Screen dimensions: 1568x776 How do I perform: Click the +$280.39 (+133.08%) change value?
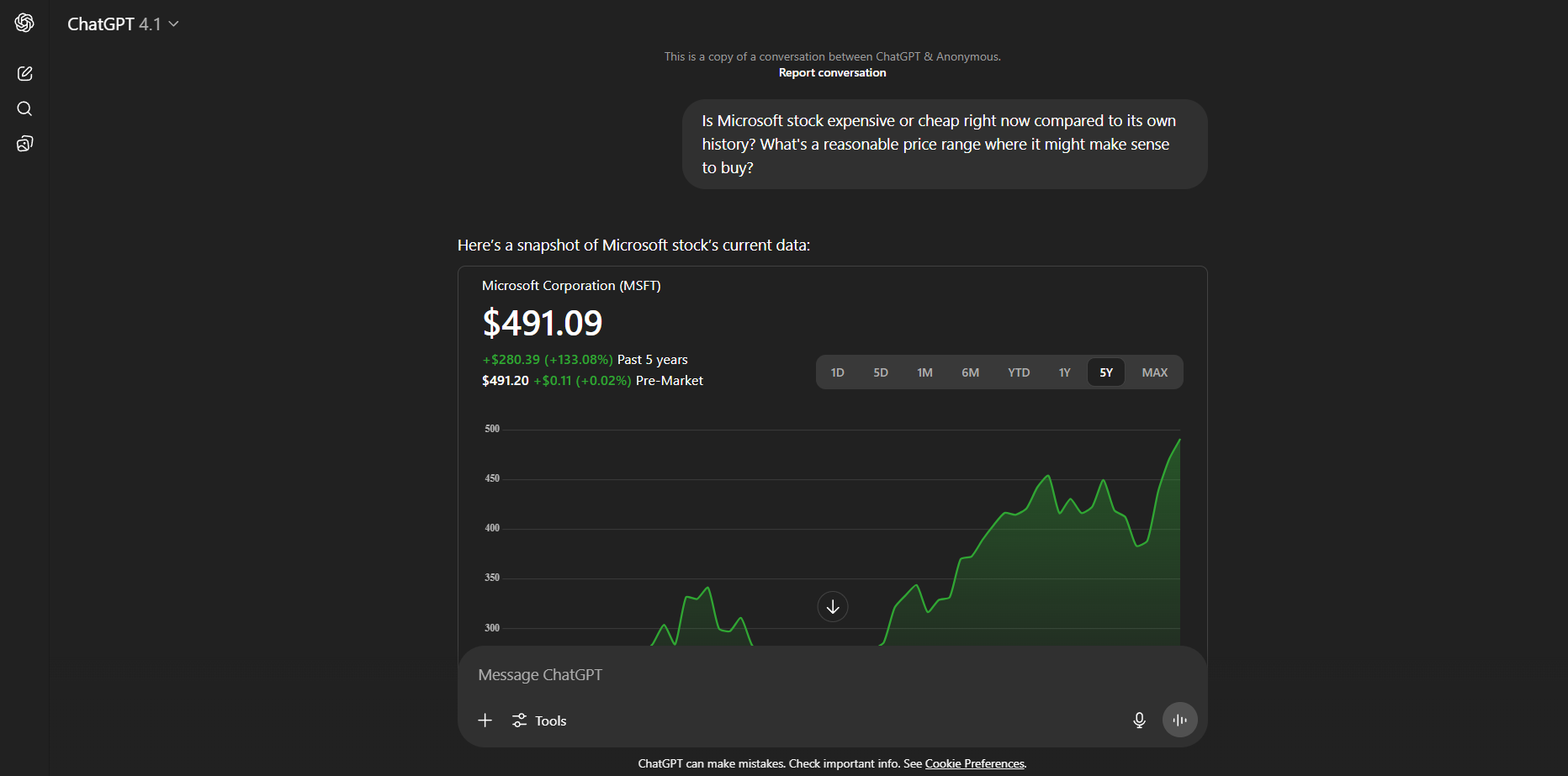pyautogui.click(x=548, y=360)
